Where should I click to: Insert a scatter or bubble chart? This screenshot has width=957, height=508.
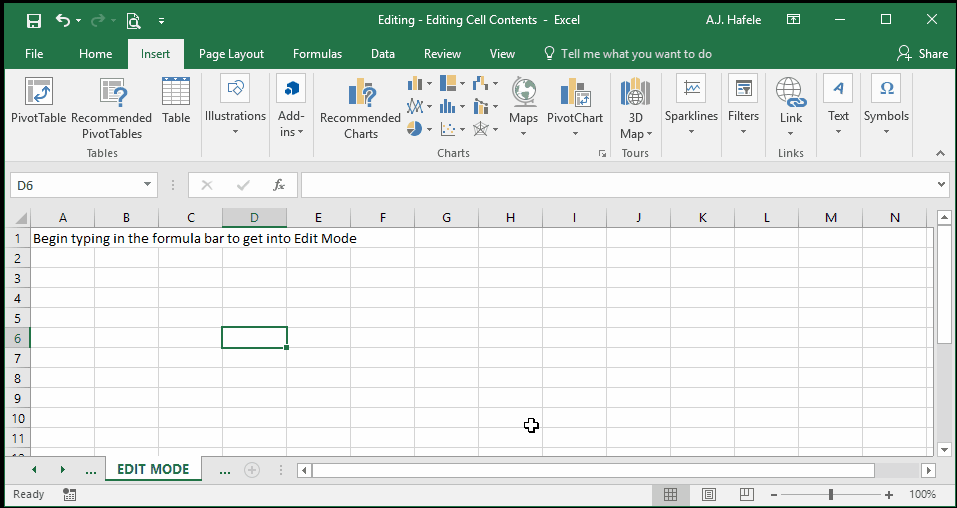[452, 129]
